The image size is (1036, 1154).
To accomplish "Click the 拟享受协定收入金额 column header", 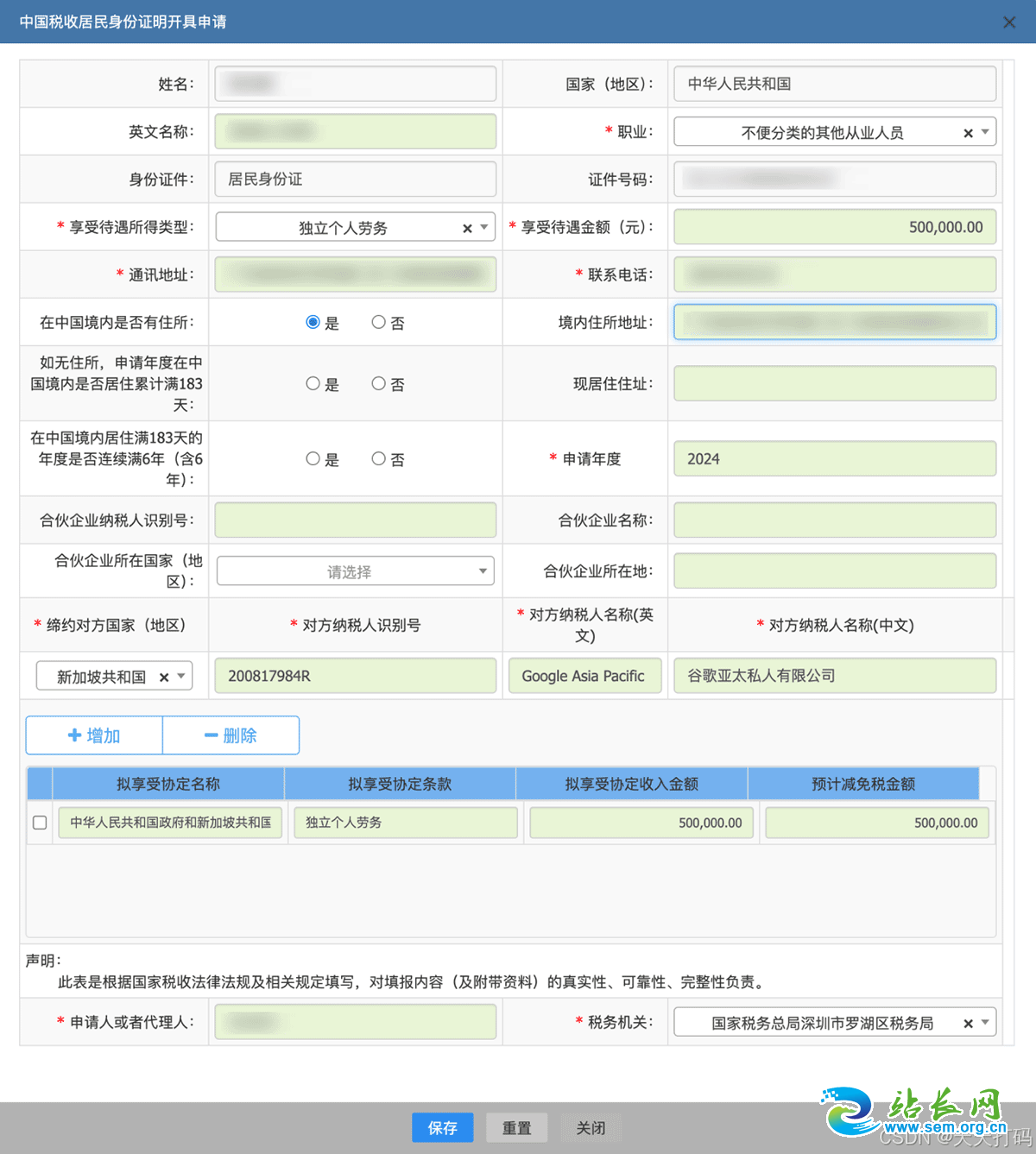I will coord(632,784).
